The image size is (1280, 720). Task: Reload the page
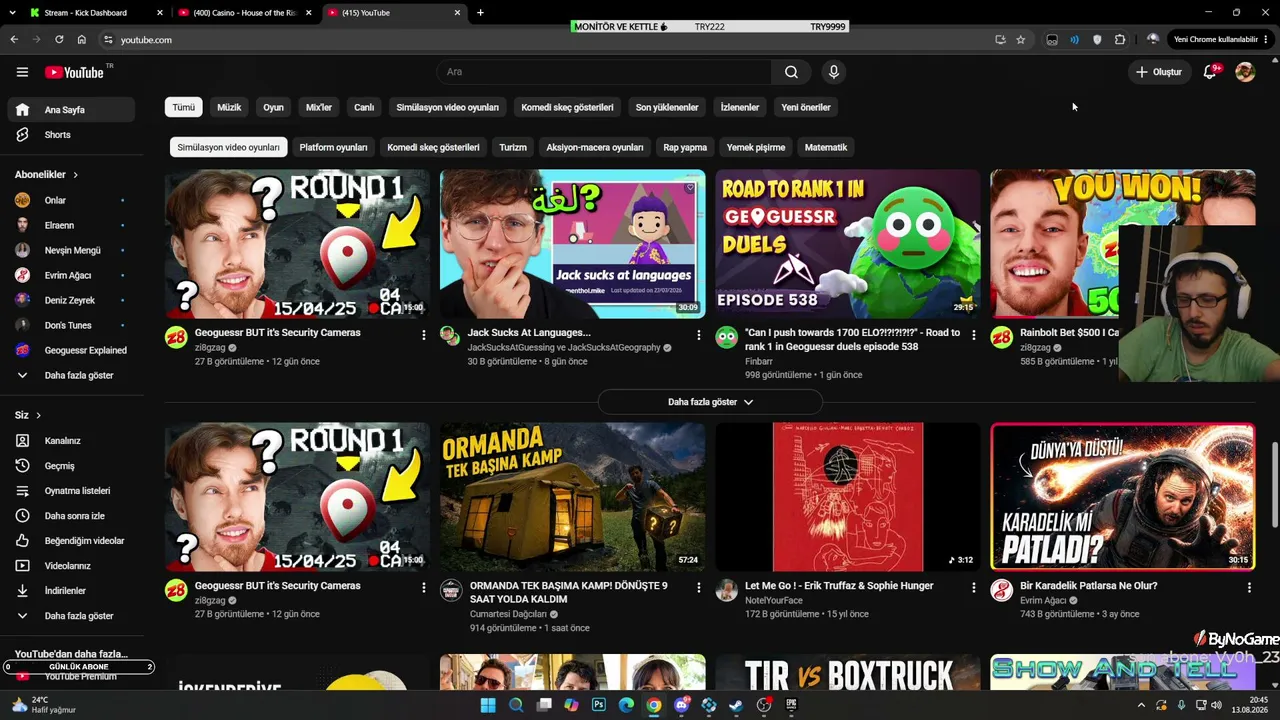(x=59, y=40)
